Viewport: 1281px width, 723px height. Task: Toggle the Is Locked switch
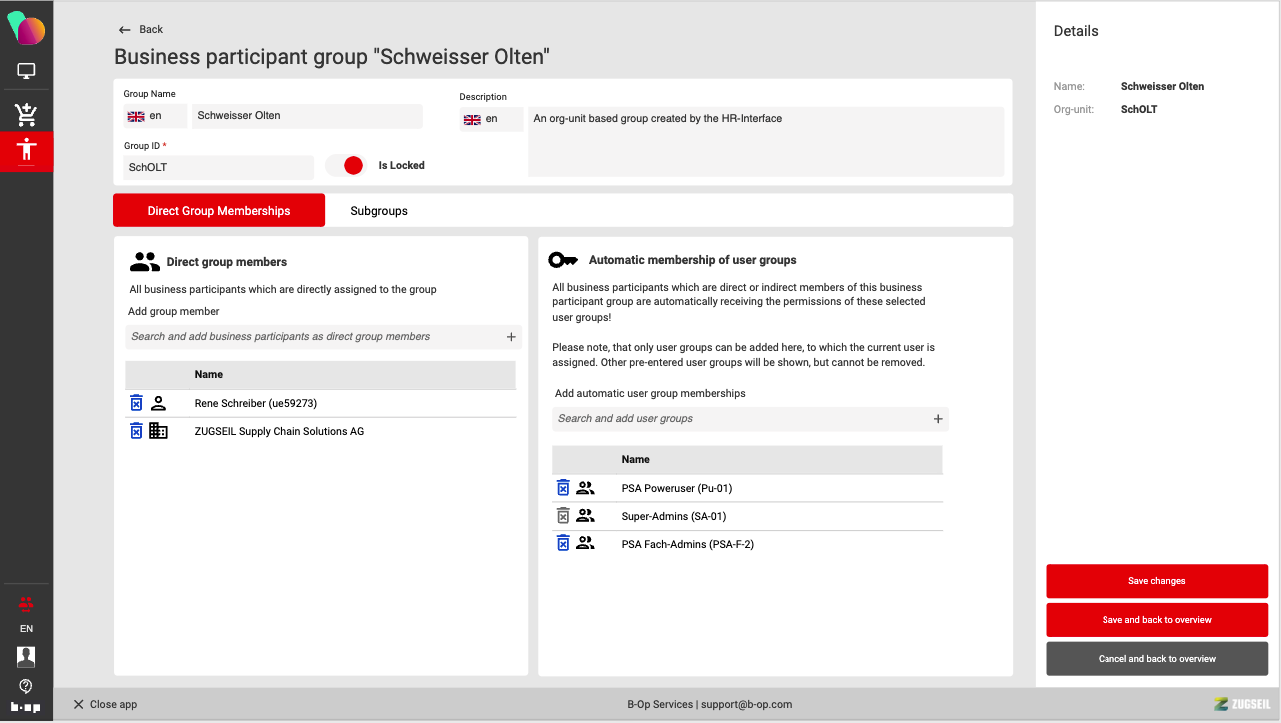click(x=346, y=166)
